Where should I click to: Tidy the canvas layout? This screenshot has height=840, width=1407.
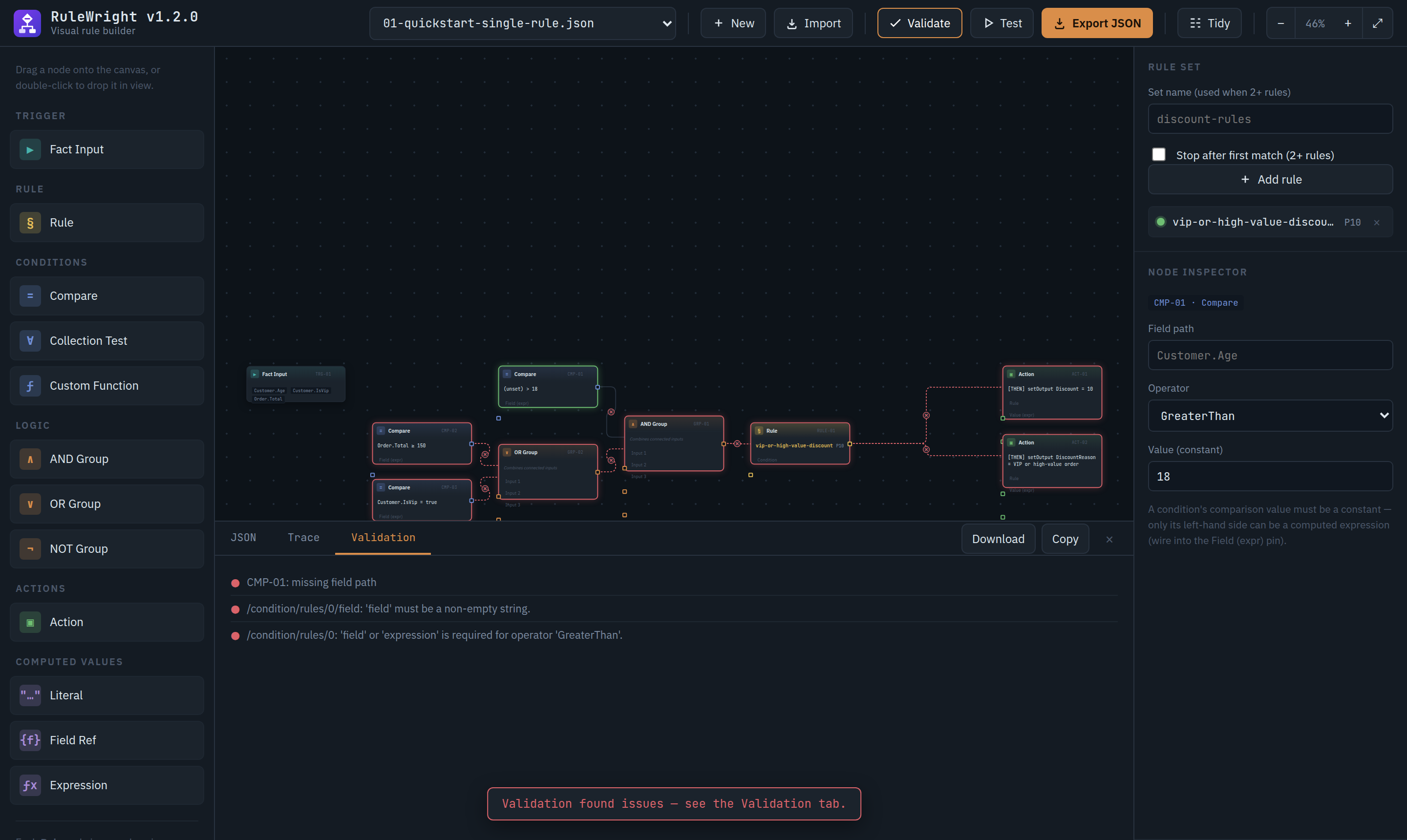(x=1209, y=23)
